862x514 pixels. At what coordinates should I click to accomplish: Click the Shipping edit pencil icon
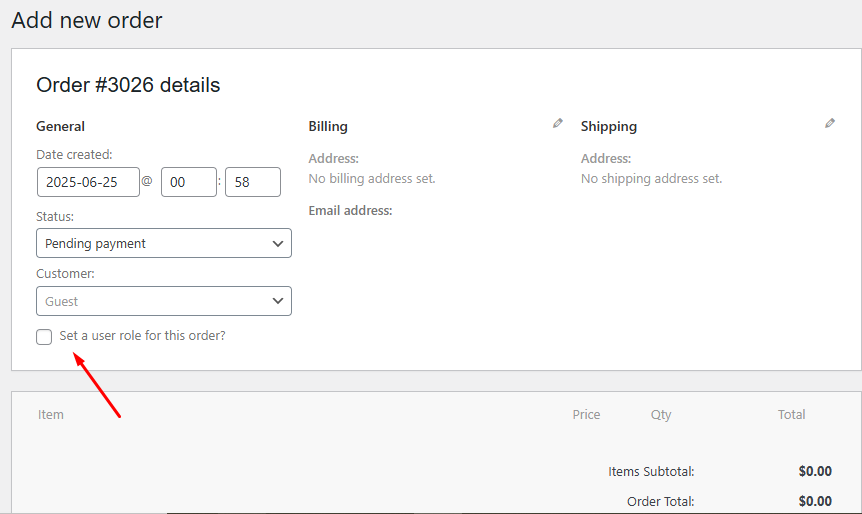(x=830, y=124)
